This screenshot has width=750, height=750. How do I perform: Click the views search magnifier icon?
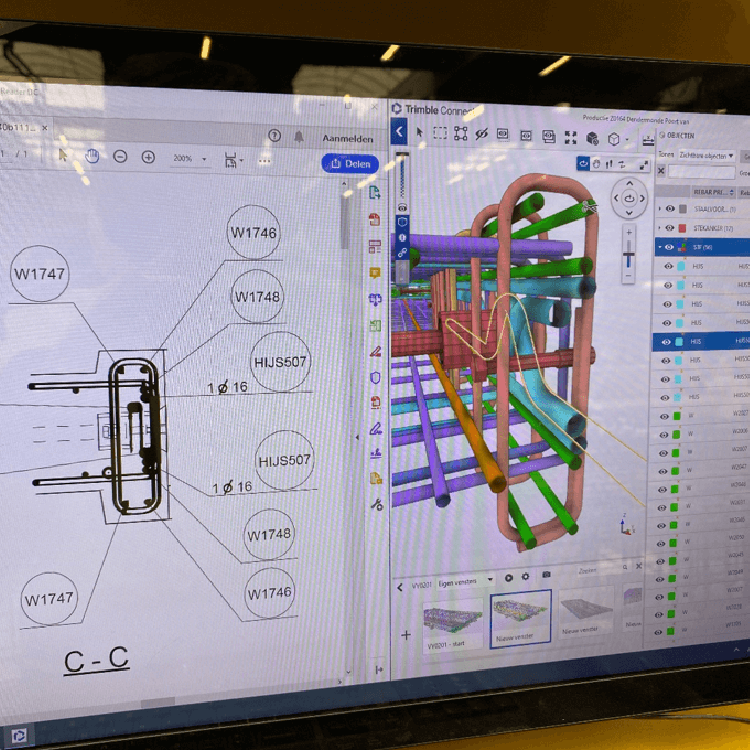pyautogui.click(x=625, y=567)
